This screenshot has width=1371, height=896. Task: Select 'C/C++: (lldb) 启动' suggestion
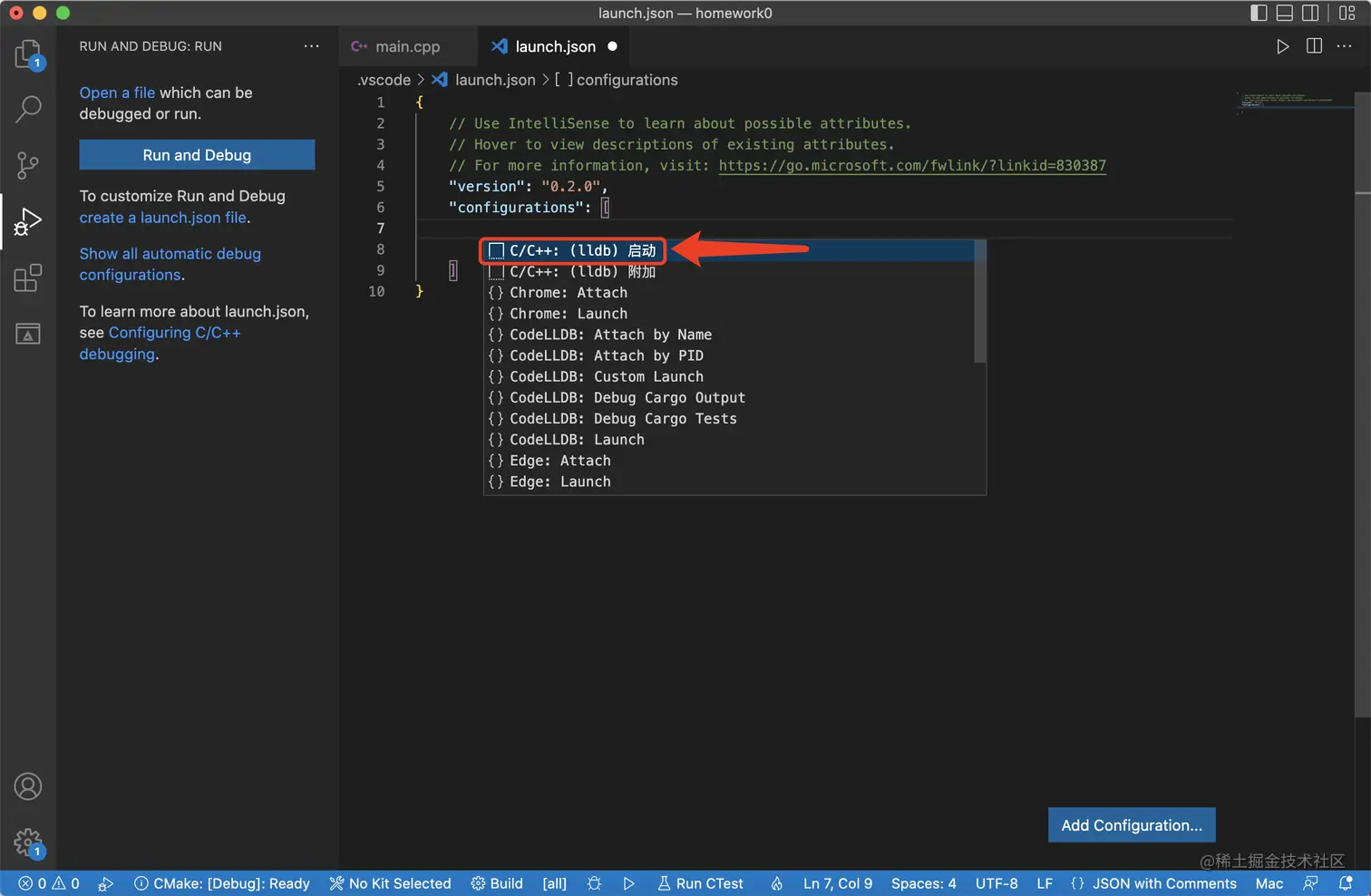coord(734,250)
